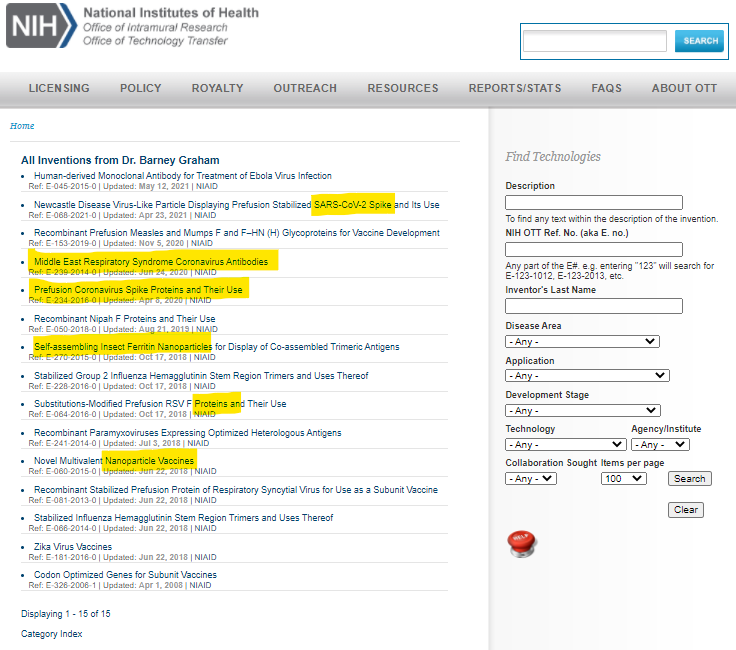Viewport: 736px width, 650px height.
Task: Open Novel Multivalent Nanoparticle Vaccines link
Action: [114, 461]
